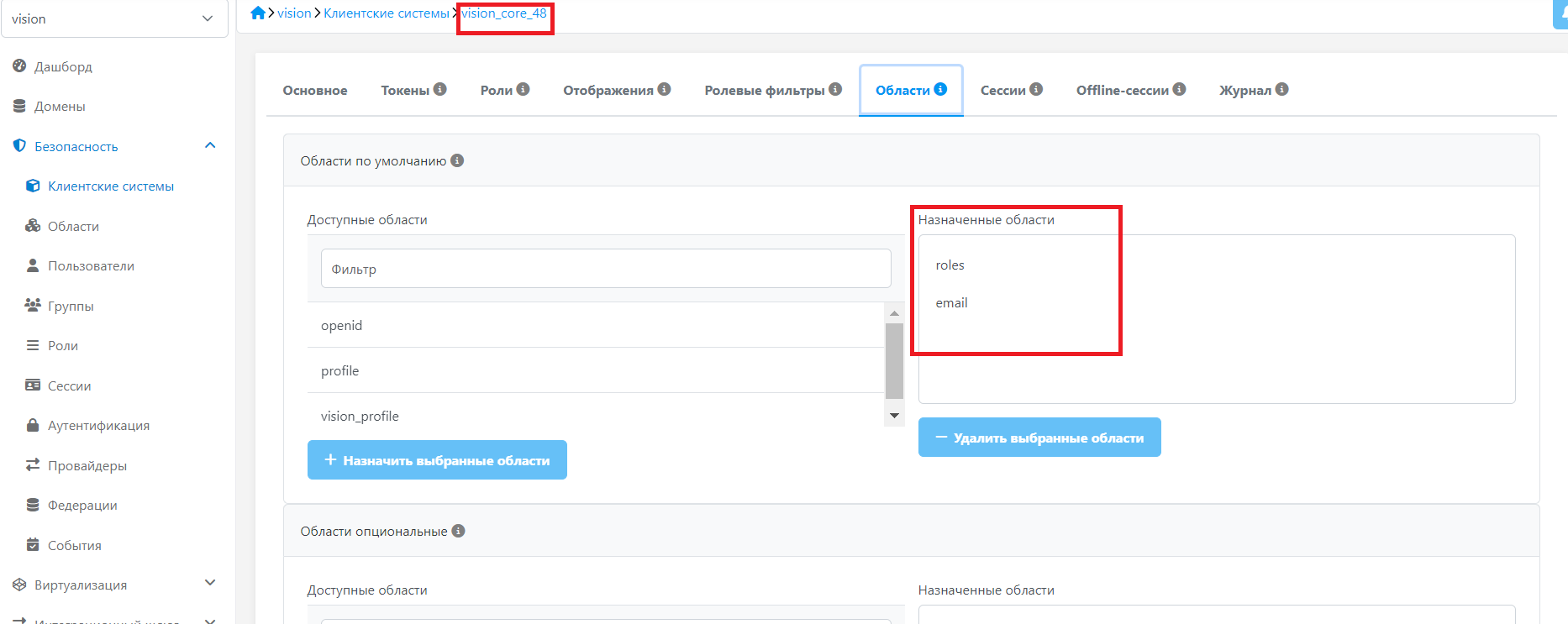Click Клиентские системы breadcrumb link
Image resolution: width=1568 pixels, height=624 pixels.
pyautogui.click(x=386, y=13)
